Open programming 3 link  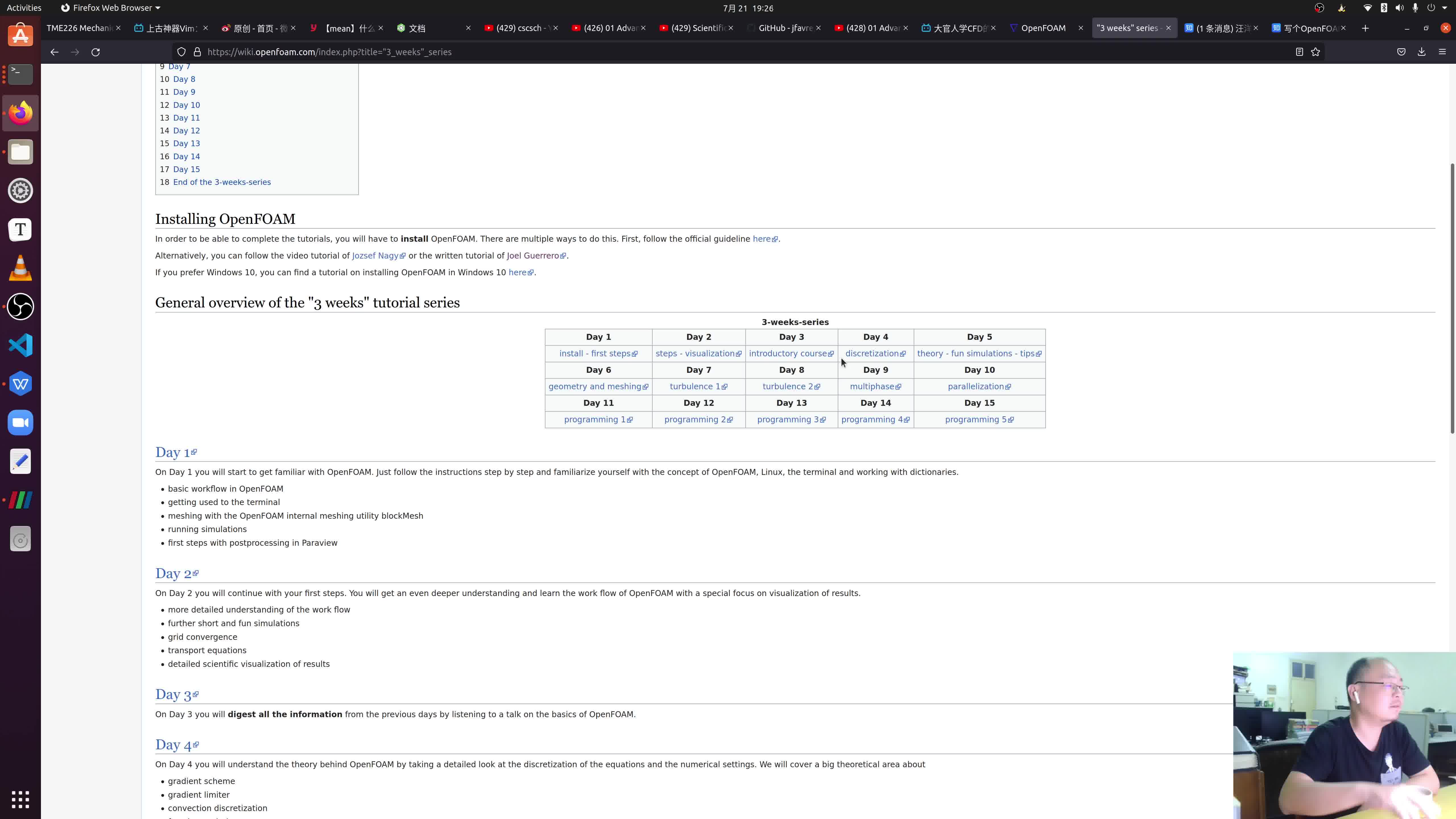(791, 419)
